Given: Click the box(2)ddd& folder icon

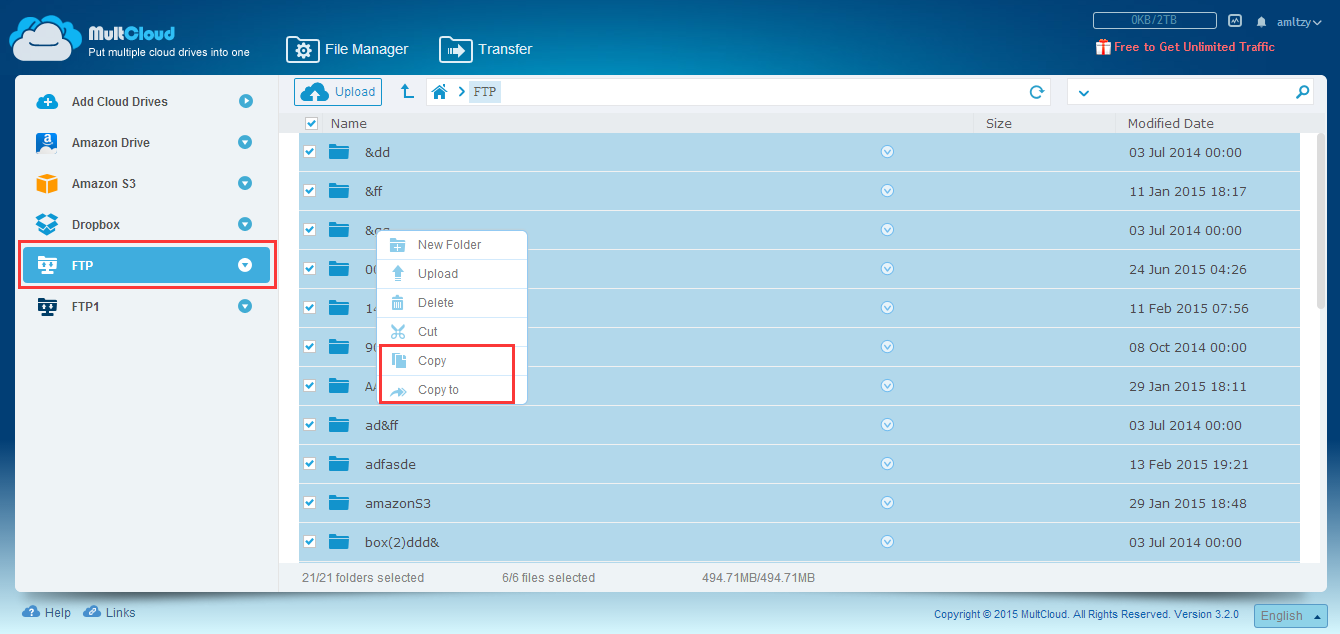Looking at the screenshot, I should click(x=339, y=542).
